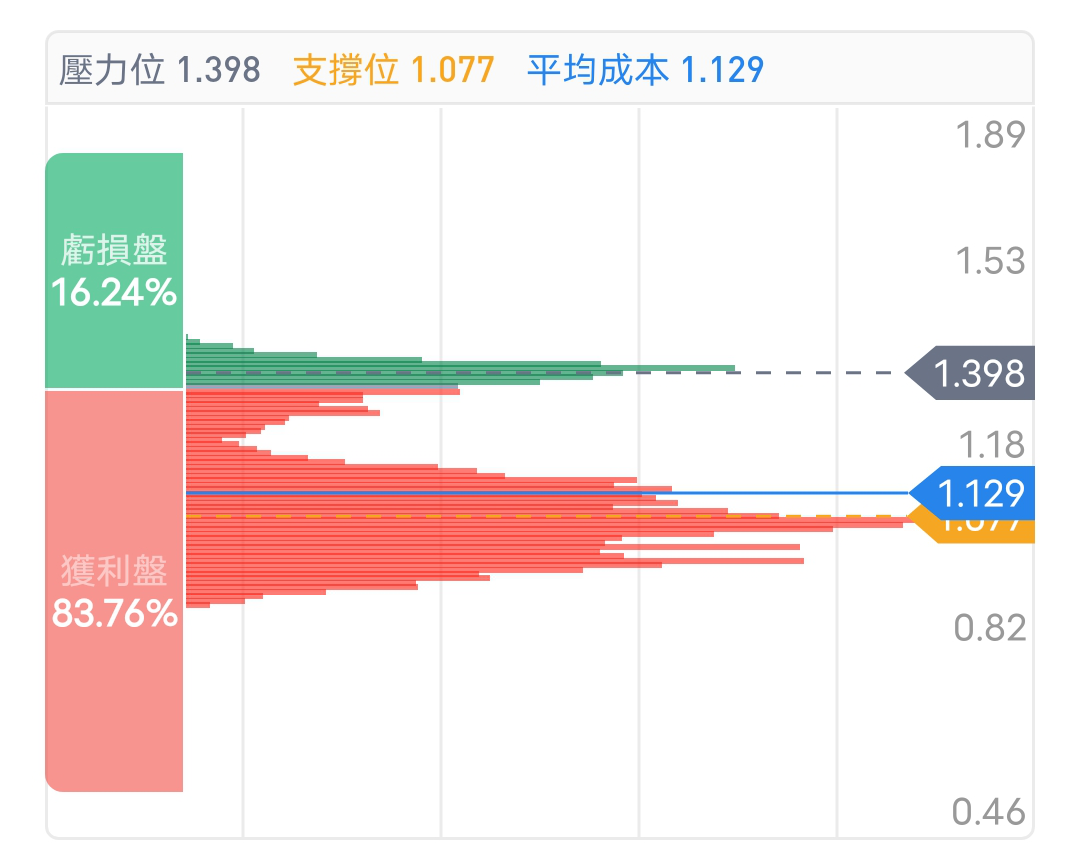Click the 1.89 price axis label
Viewport: 1080px width, 861px height.
click(990, 134)
